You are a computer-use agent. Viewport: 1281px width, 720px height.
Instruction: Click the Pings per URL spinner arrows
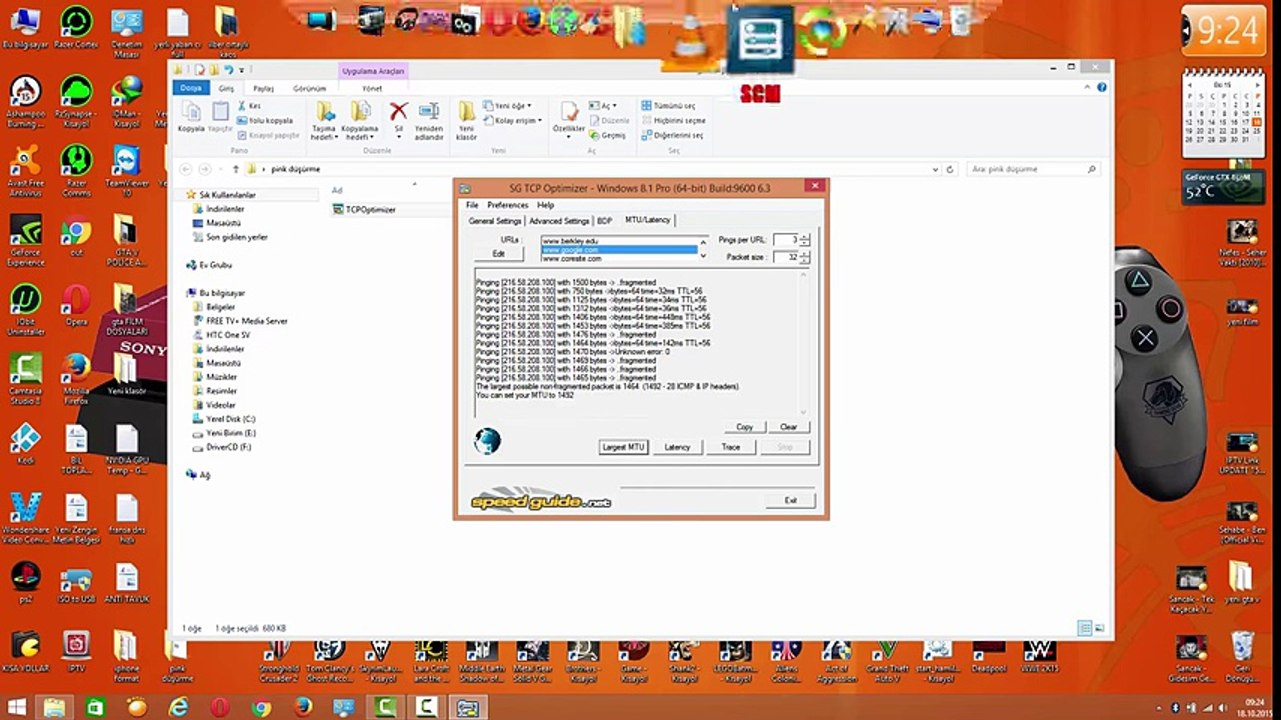(x=805, y=240)
